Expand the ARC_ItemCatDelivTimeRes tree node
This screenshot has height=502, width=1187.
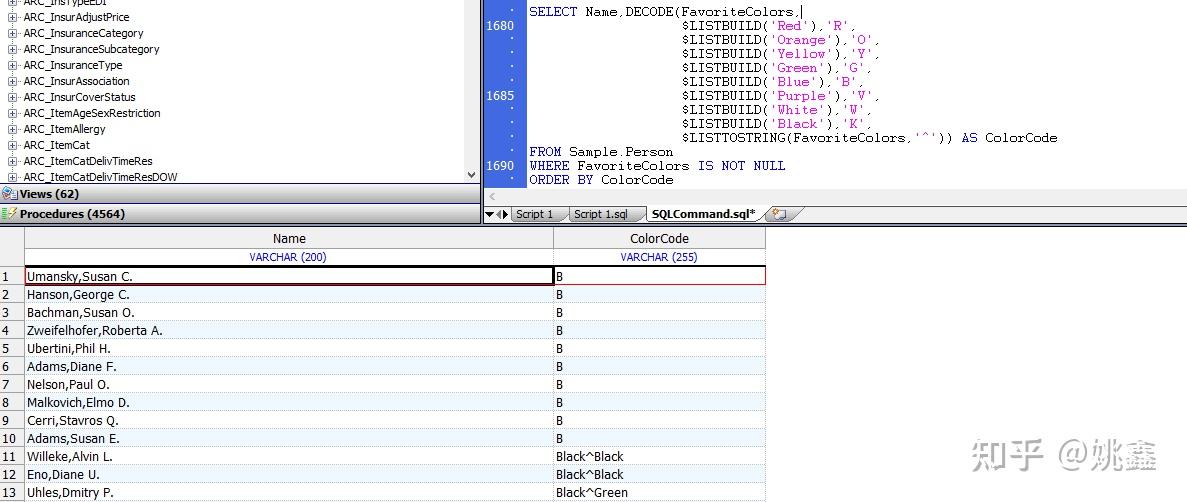[x=12, y=161]
